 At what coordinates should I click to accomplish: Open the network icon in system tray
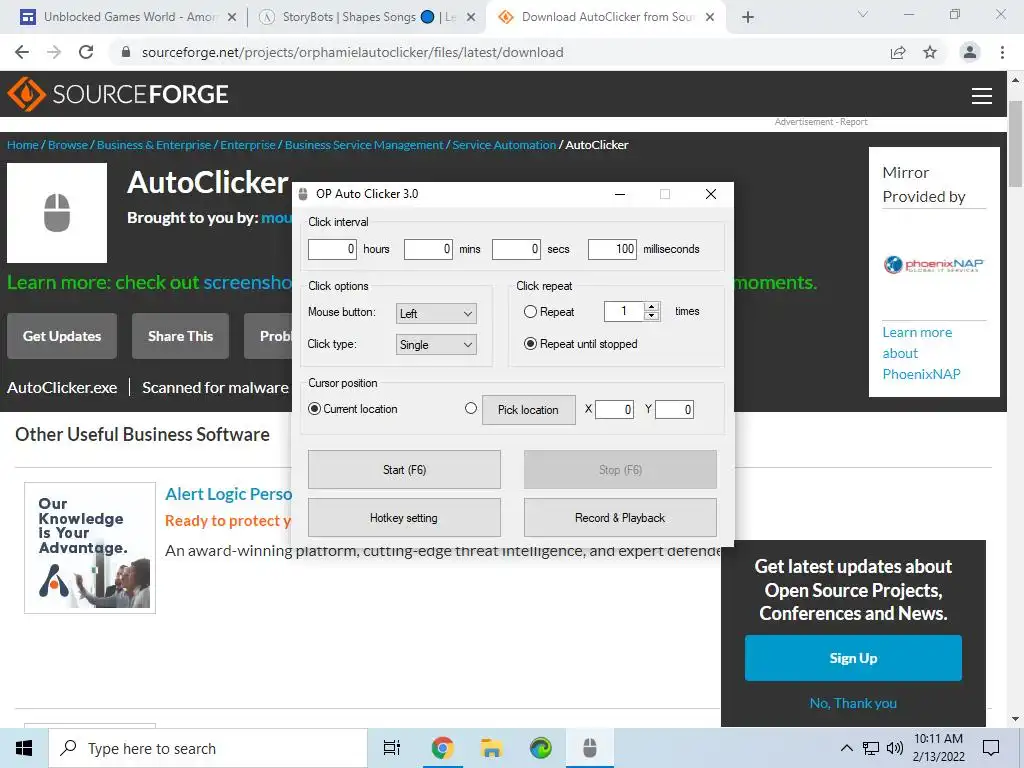pyautogui.click(x=871, y=748)
